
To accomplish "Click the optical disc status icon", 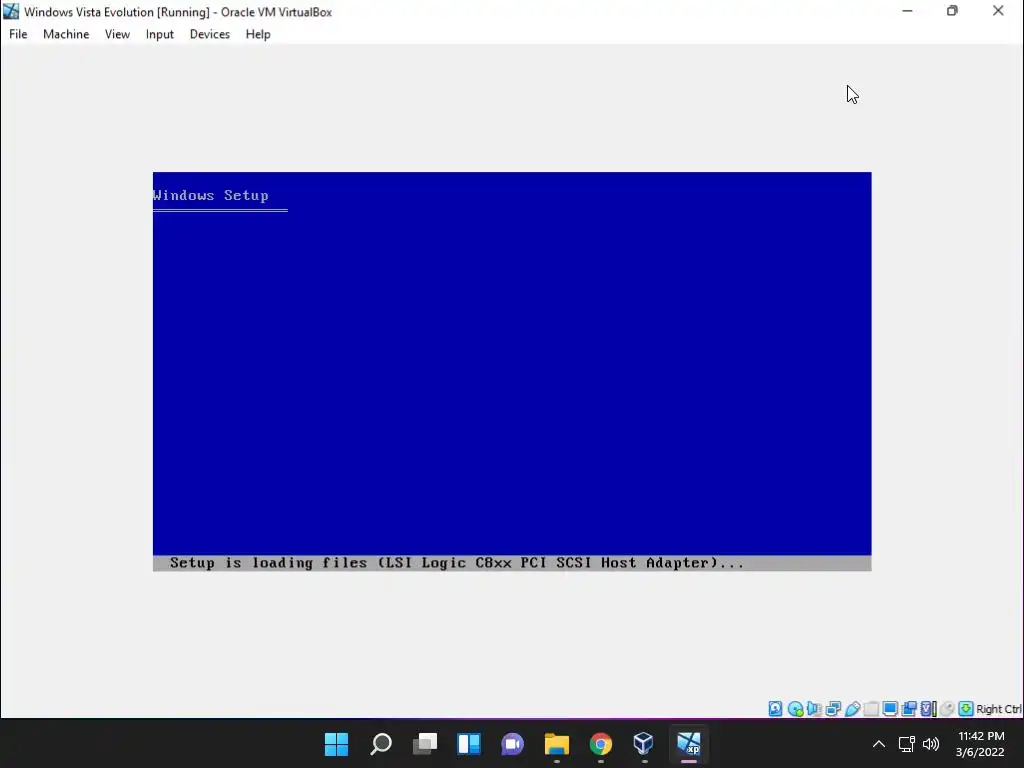I will point(795,709).
